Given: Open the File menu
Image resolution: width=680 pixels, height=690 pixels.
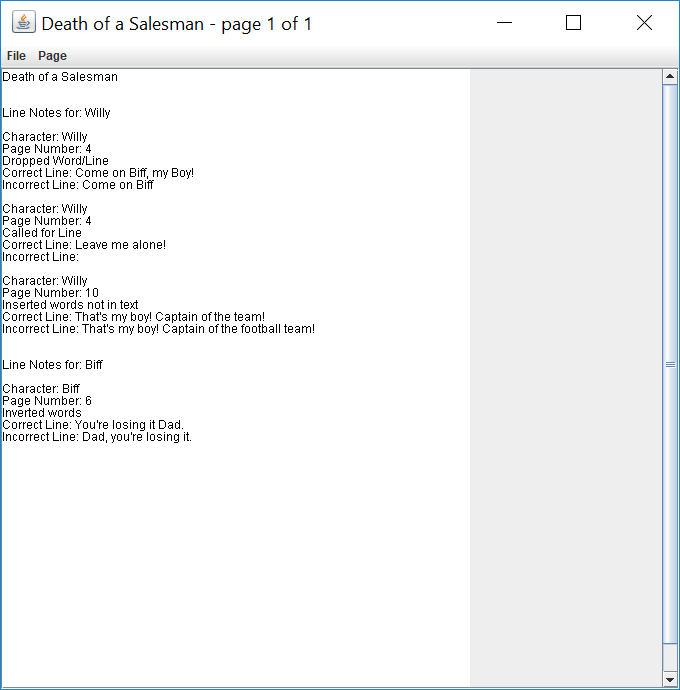Looking at the screenshot, I should (x=16, y=56).
